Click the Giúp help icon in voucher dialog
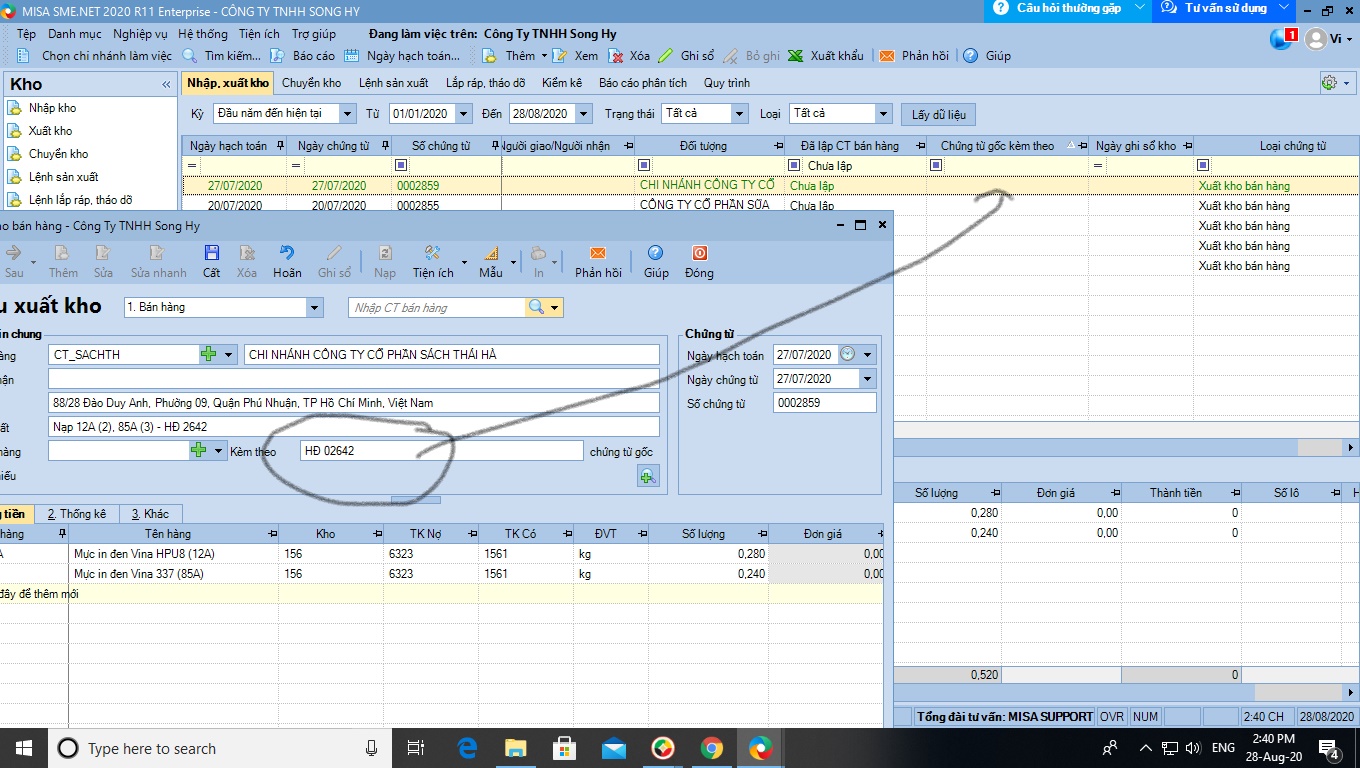Image resolution: width=1360 pixels, height=768 pixels. pyautogui.click(x=656, y=254)
